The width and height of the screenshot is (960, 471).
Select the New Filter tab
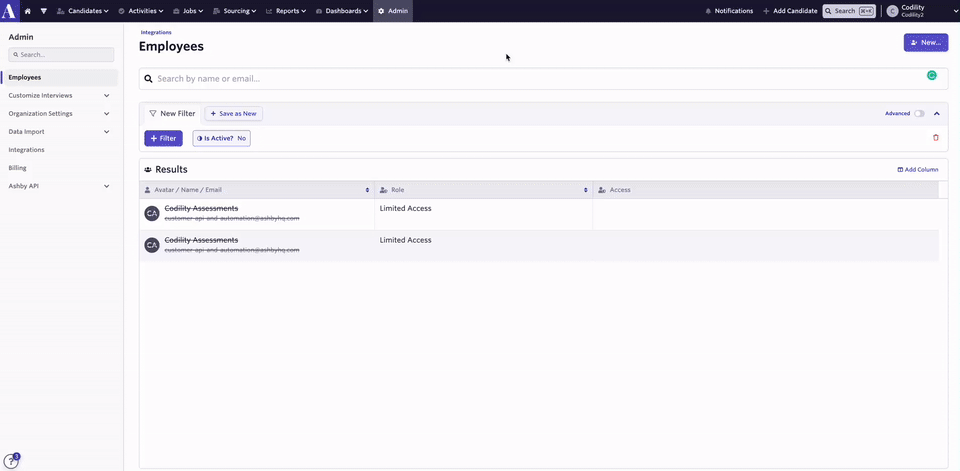click(x=172, y=113)
